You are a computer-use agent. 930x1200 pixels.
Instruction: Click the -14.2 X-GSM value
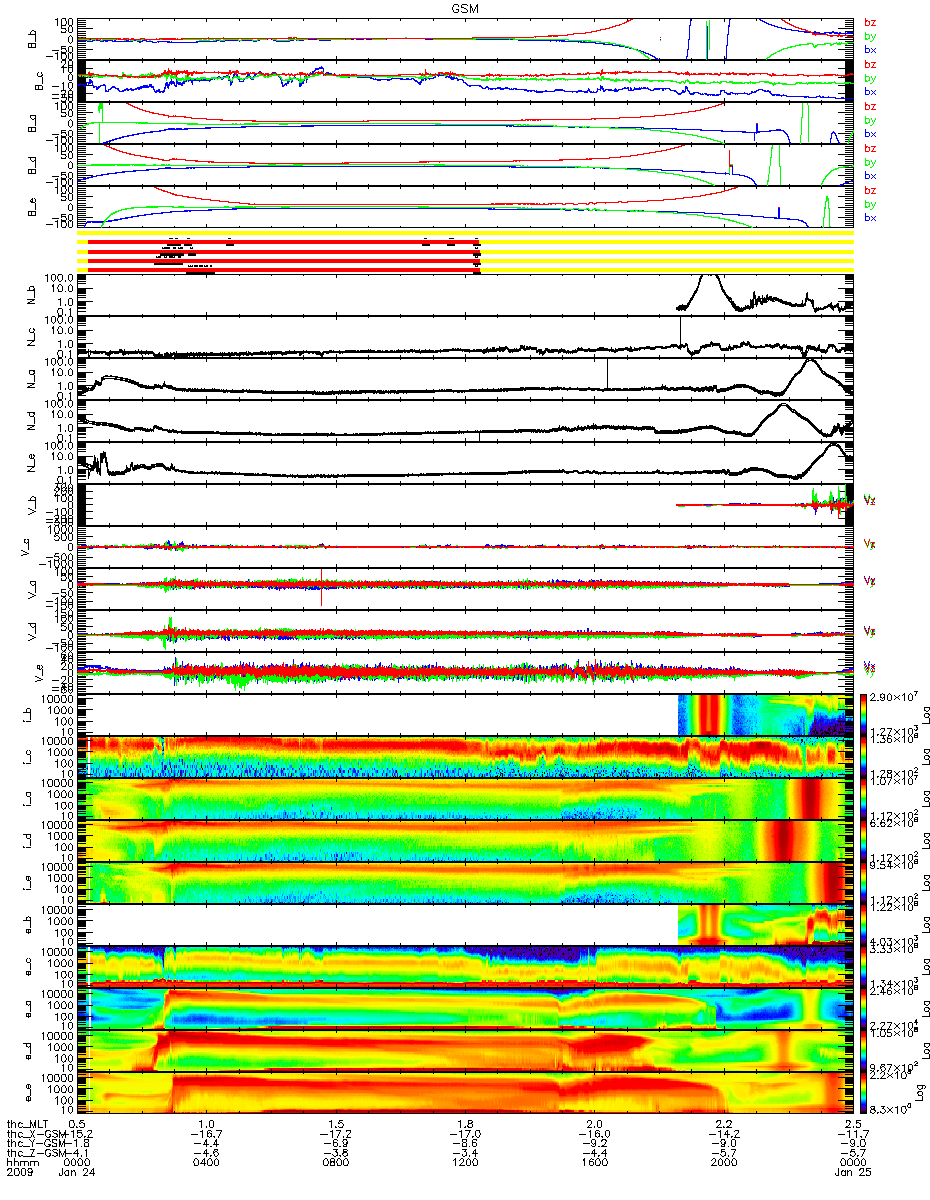tap(723, 1136)
